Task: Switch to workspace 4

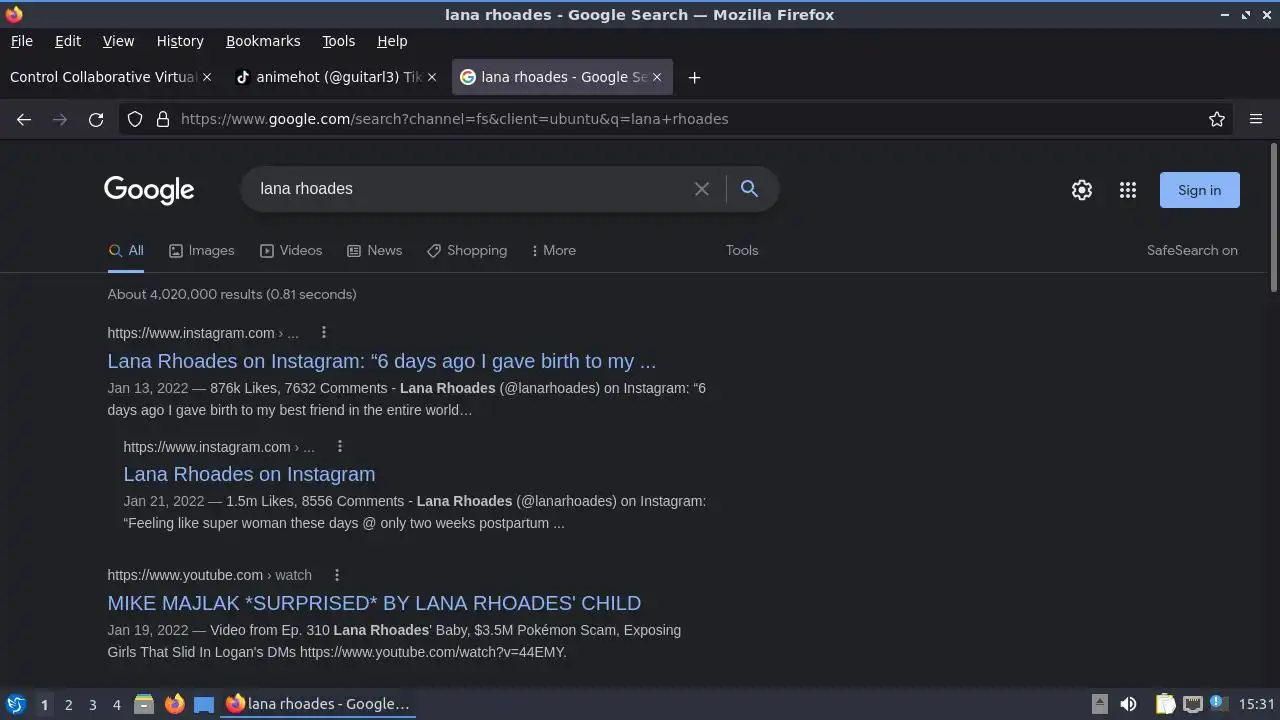Action: (116, 705)
